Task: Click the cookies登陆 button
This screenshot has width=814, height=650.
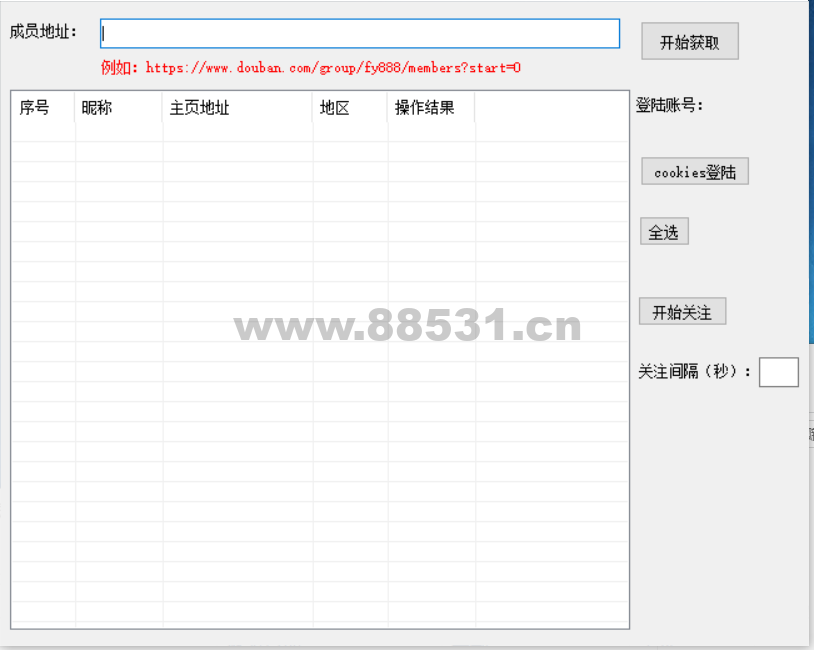Action: tap(695, 171)
